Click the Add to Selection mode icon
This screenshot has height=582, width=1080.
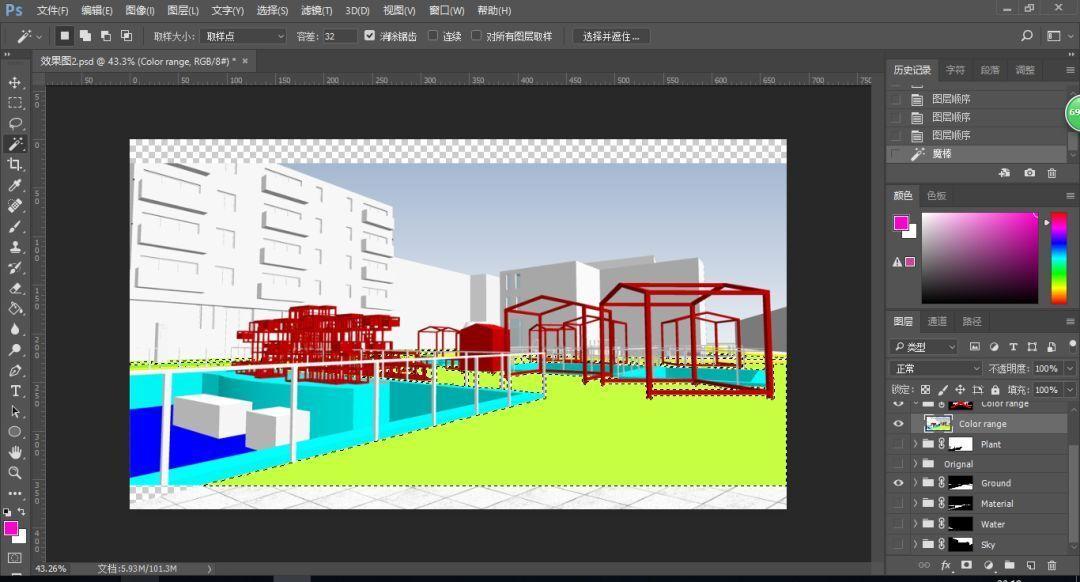click(85, 36)
